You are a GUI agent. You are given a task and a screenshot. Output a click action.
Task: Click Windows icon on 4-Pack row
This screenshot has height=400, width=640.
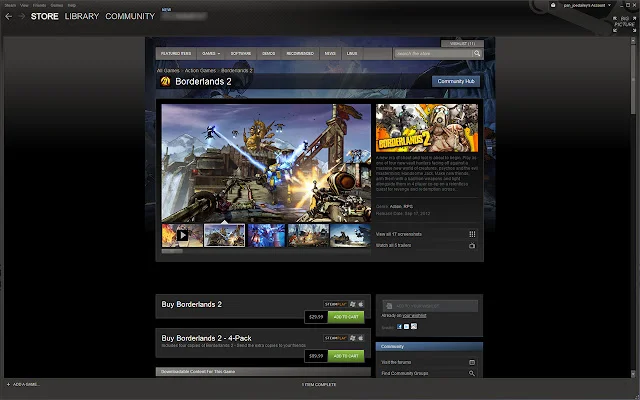[353, 338]
